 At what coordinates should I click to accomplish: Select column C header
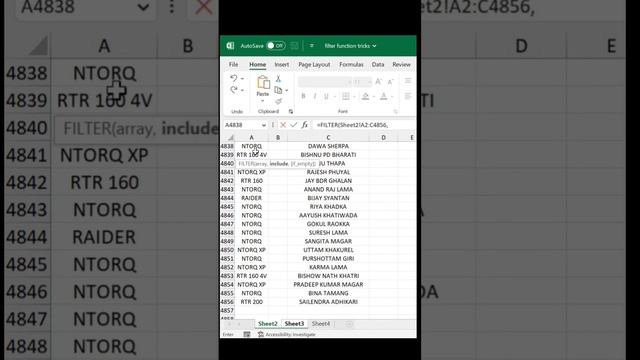click(328, 138)
